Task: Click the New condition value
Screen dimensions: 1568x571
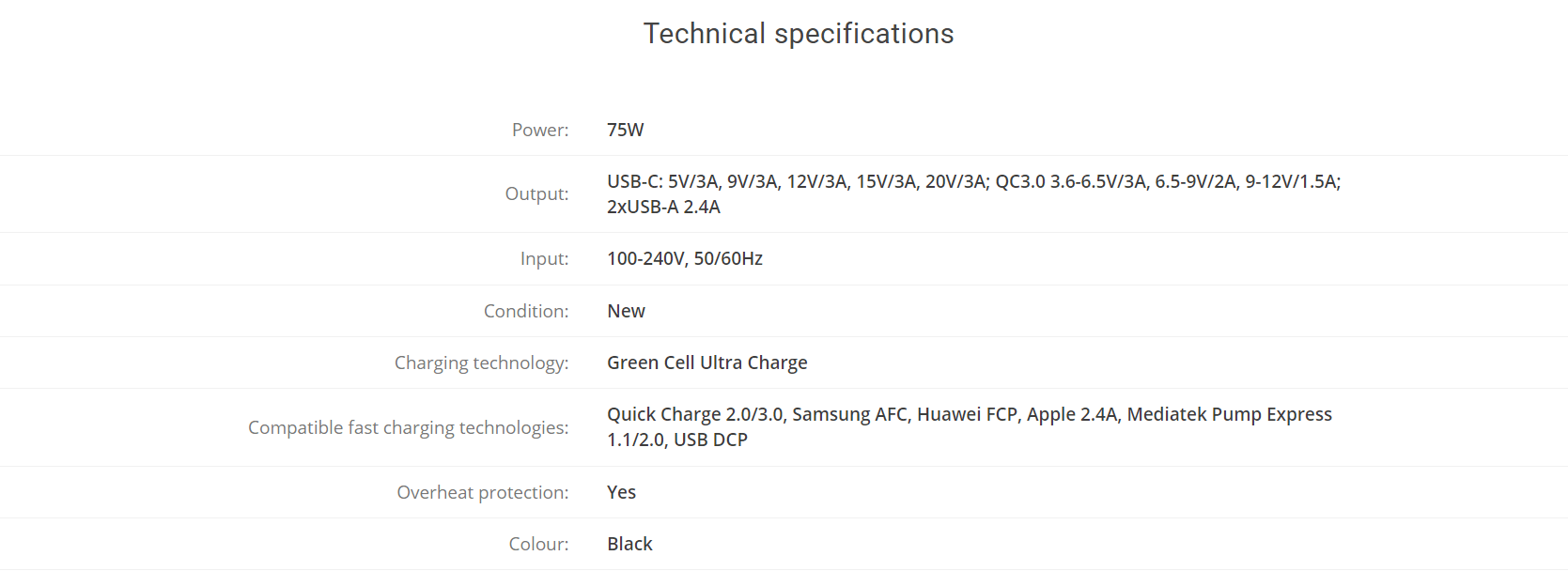Action: point(626,311)
